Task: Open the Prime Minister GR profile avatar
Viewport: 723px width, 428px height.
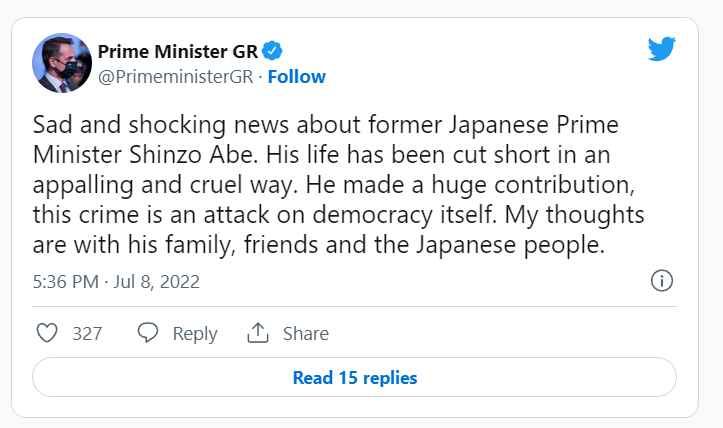Action: pos(62,64)
